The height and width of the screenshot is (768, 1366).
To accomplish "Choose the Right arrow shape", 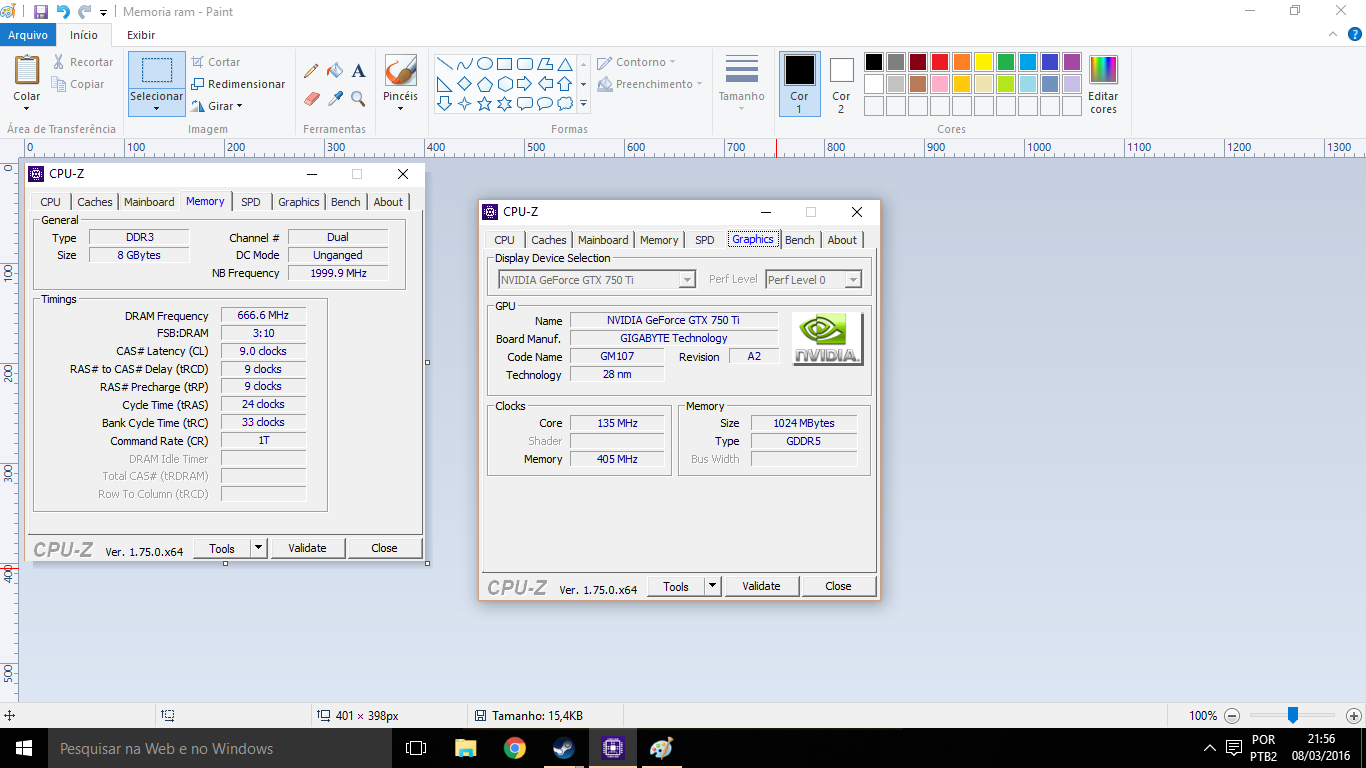I will click(525, 84).
